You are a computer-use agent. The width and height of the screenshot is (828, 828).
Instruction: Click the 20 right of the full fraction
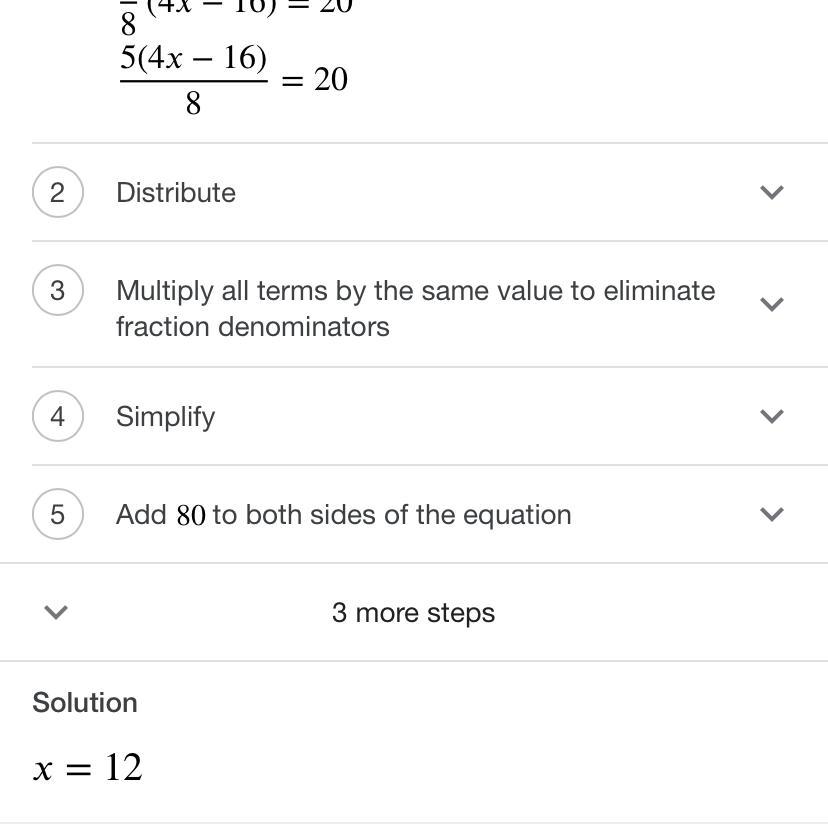click(331, 80)
